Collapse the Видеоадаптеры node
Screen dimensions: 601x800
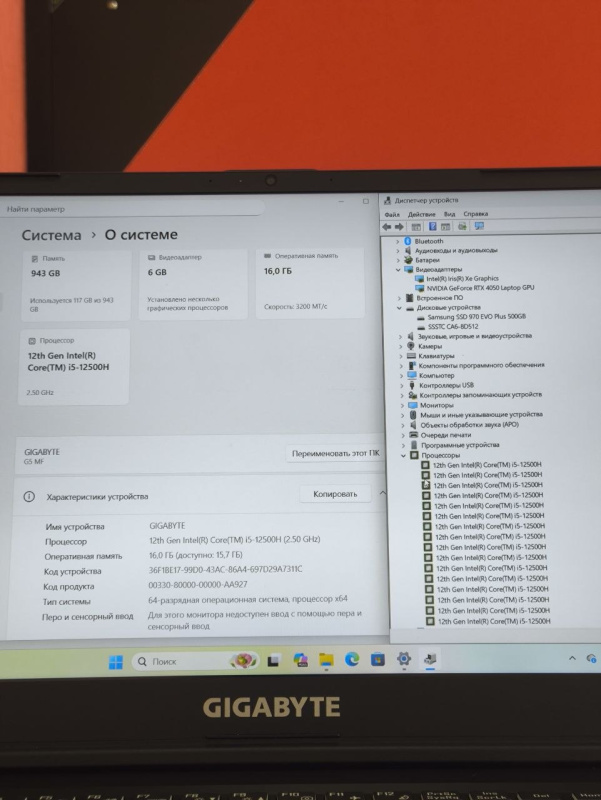pos(398,269)
